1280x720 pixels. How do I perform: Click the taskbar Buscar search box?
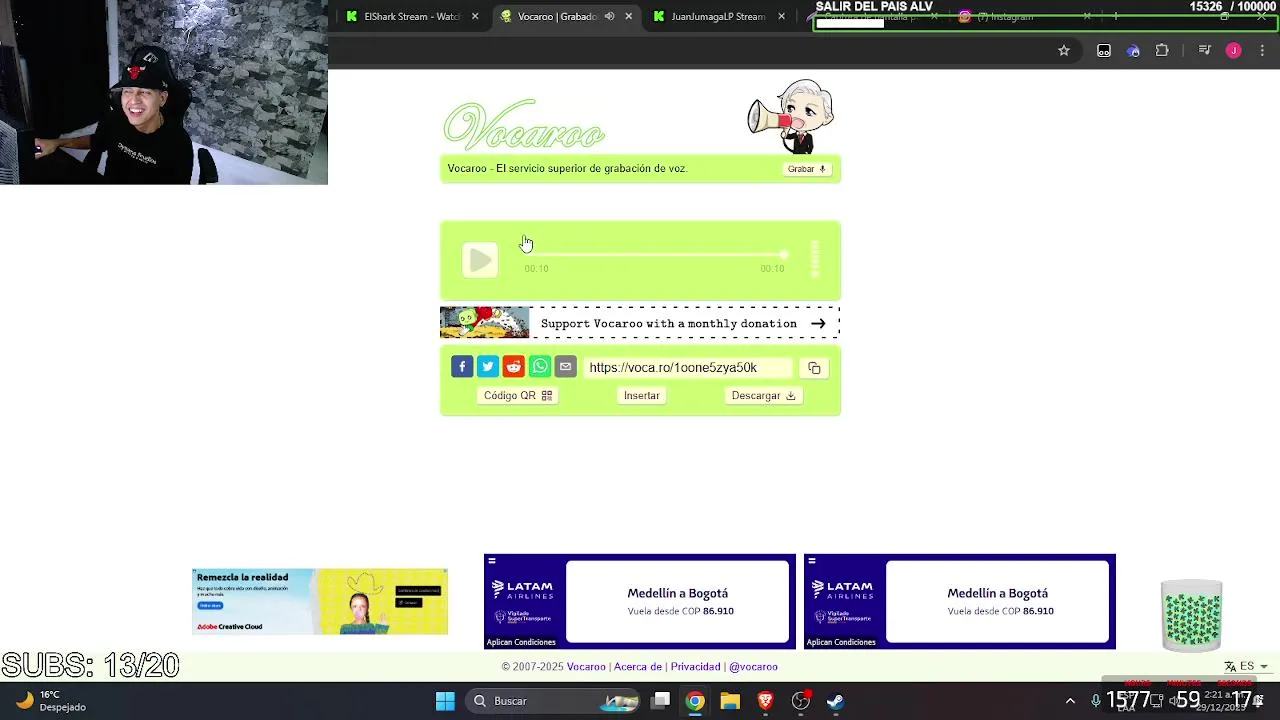pos(552,701)
